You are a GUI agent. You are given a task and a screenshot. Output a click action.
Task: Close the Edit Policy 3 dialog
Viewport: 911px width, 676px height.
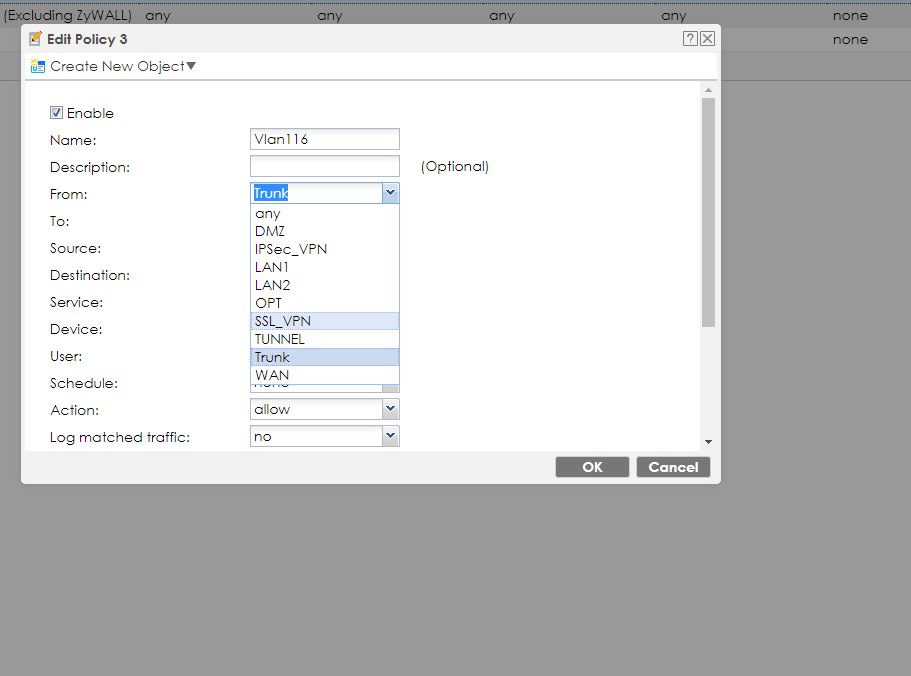pyautogui.click(x=707, y=39)
